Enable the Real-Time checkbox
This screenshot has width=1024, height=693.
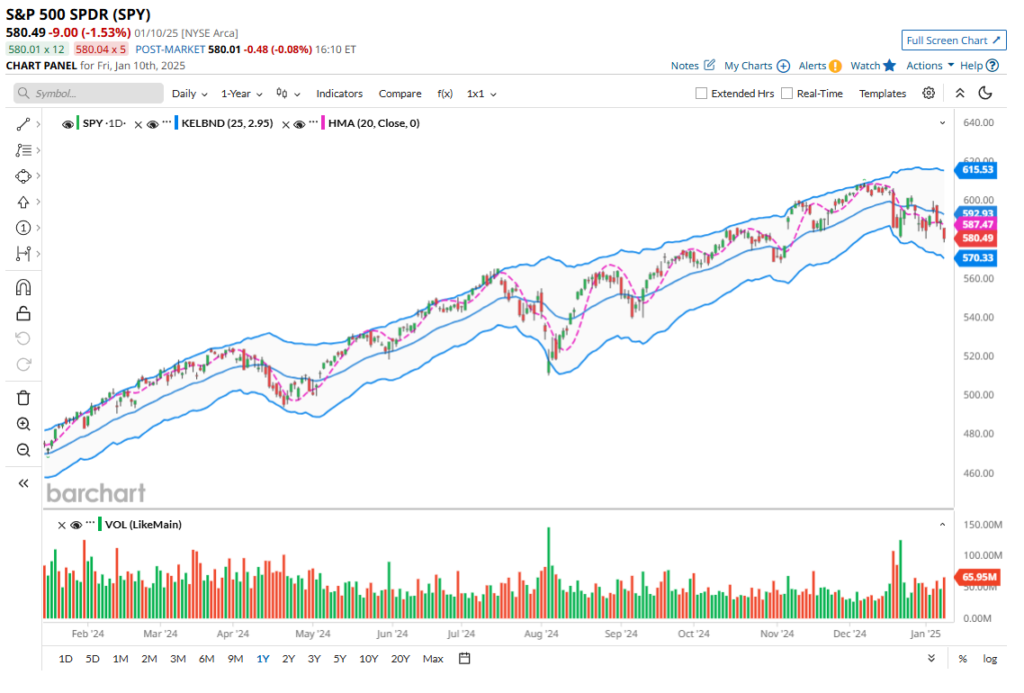[x=787, y=93]
